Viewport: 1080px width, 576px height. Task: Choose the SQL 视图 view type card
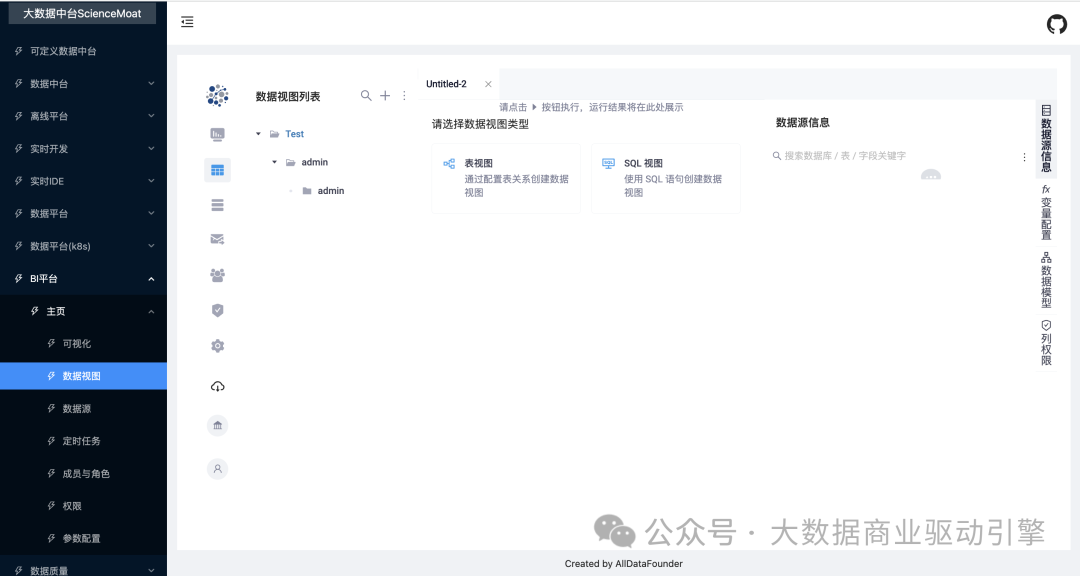[665, 178]
